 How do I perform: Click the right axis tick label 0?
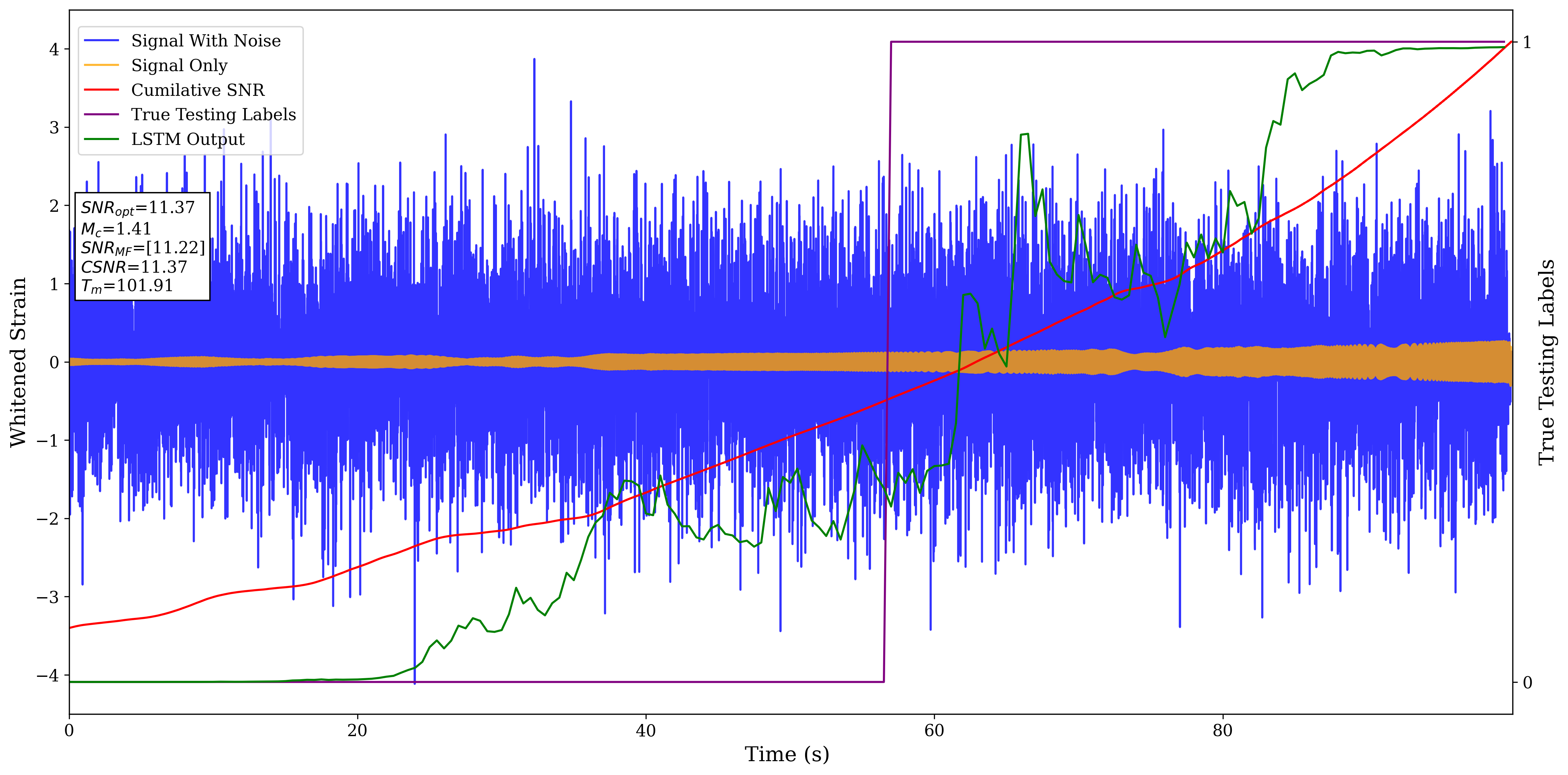click(1527, 682)
